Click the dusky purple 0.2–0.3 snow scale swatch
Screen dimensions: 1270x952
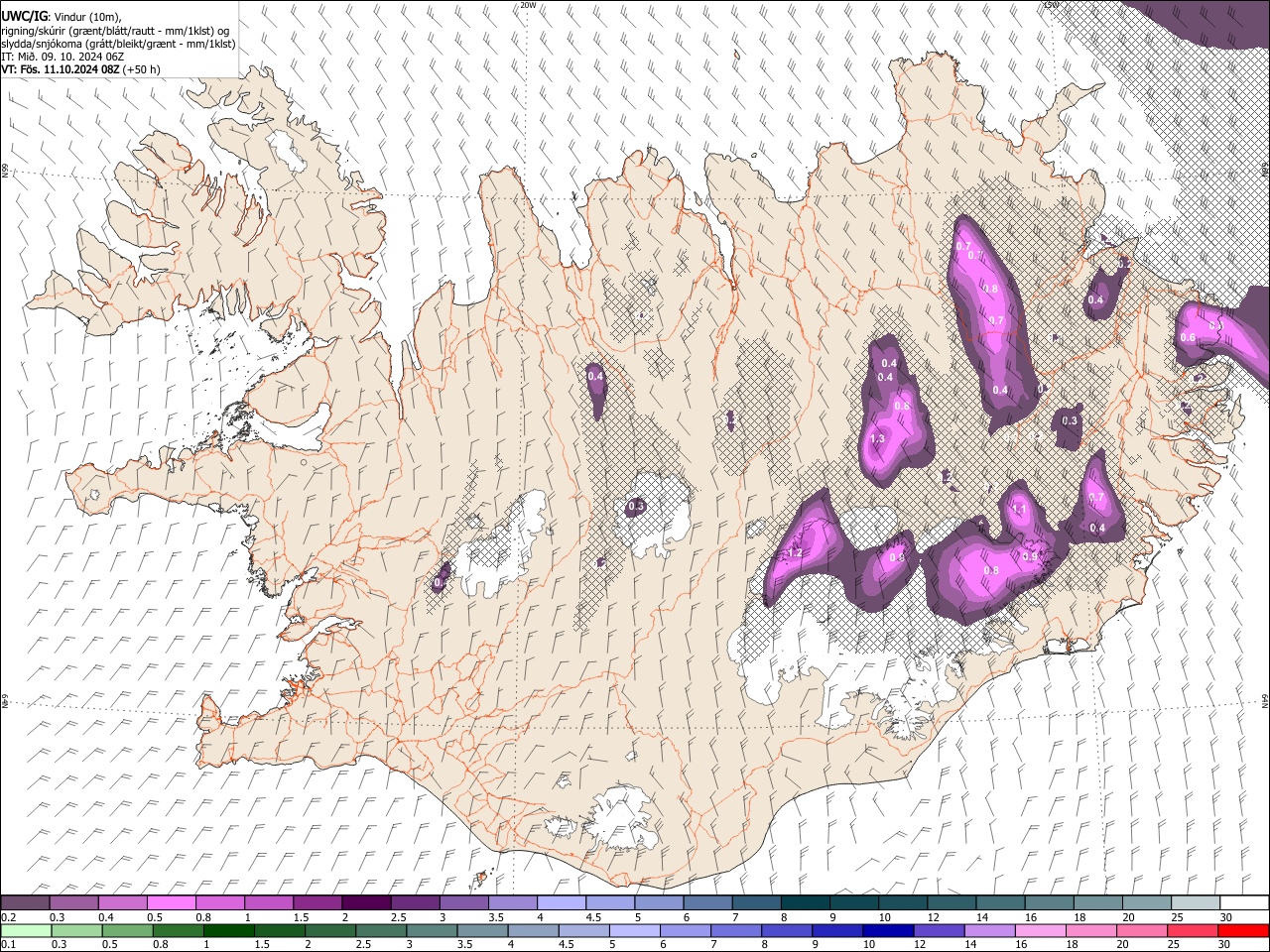(25, 902)
